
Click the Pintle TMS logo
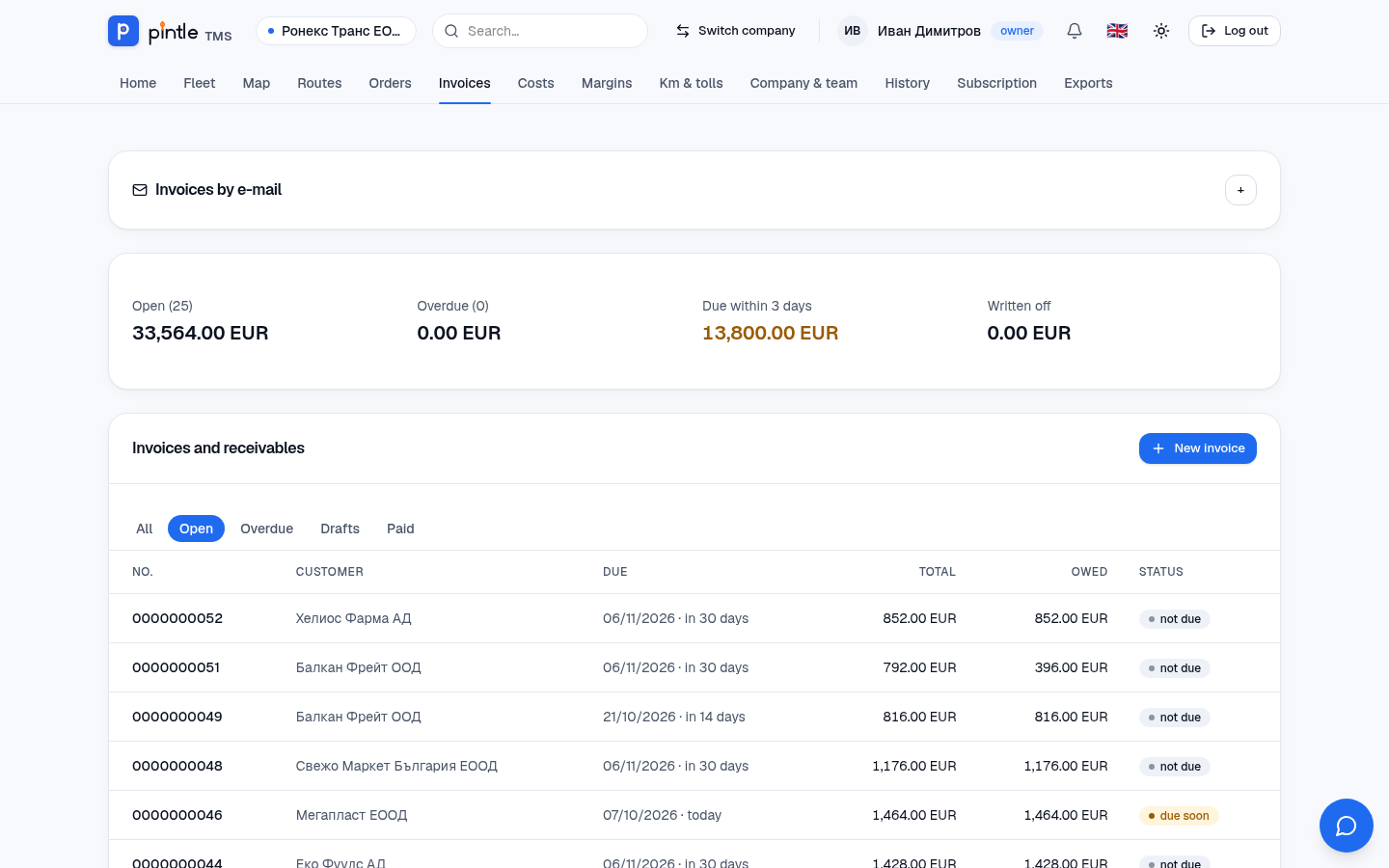(x=170, y=31)
